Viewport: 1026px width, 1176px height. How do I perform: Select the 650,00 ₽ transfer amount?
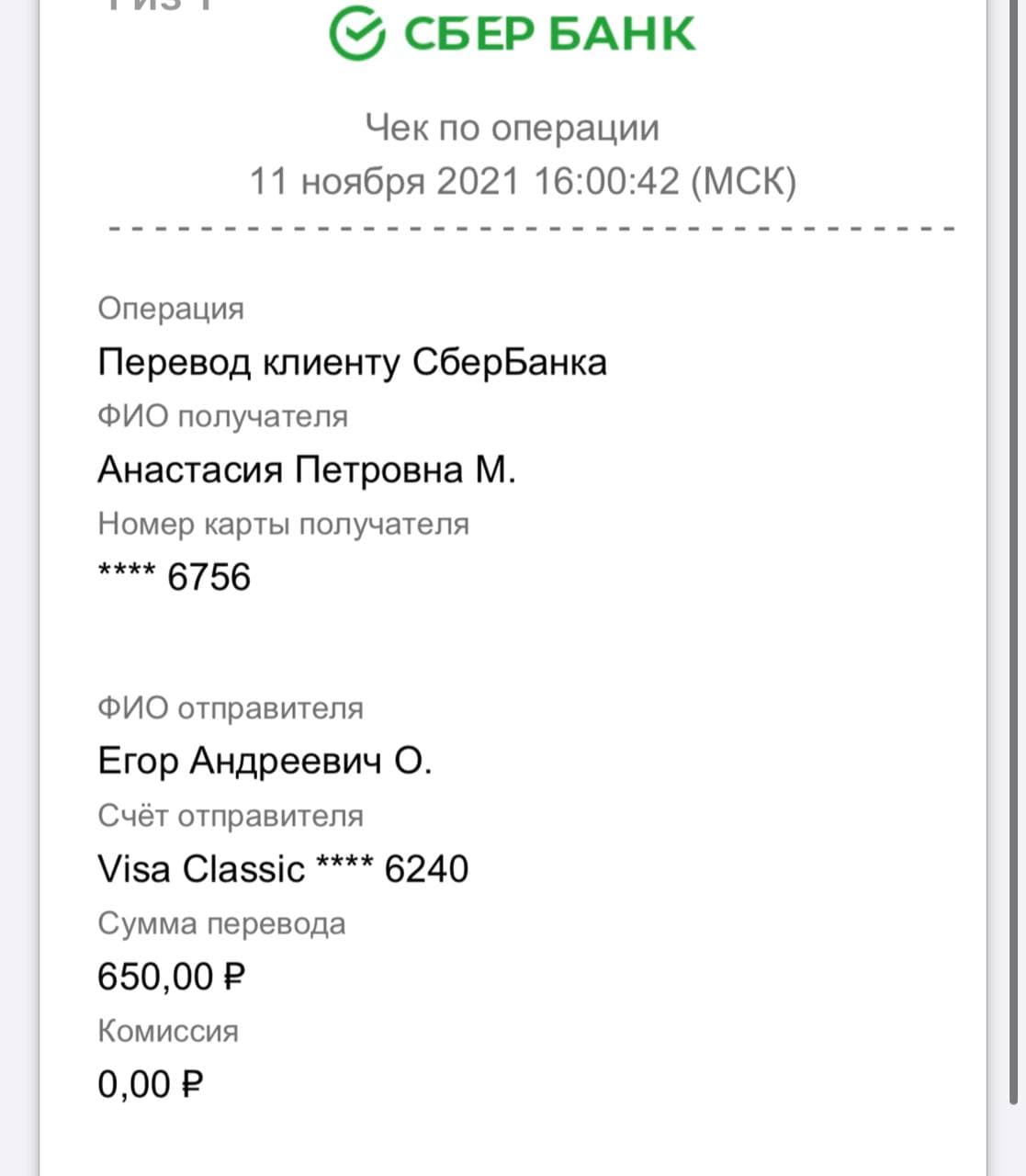[x=172, y=977]
